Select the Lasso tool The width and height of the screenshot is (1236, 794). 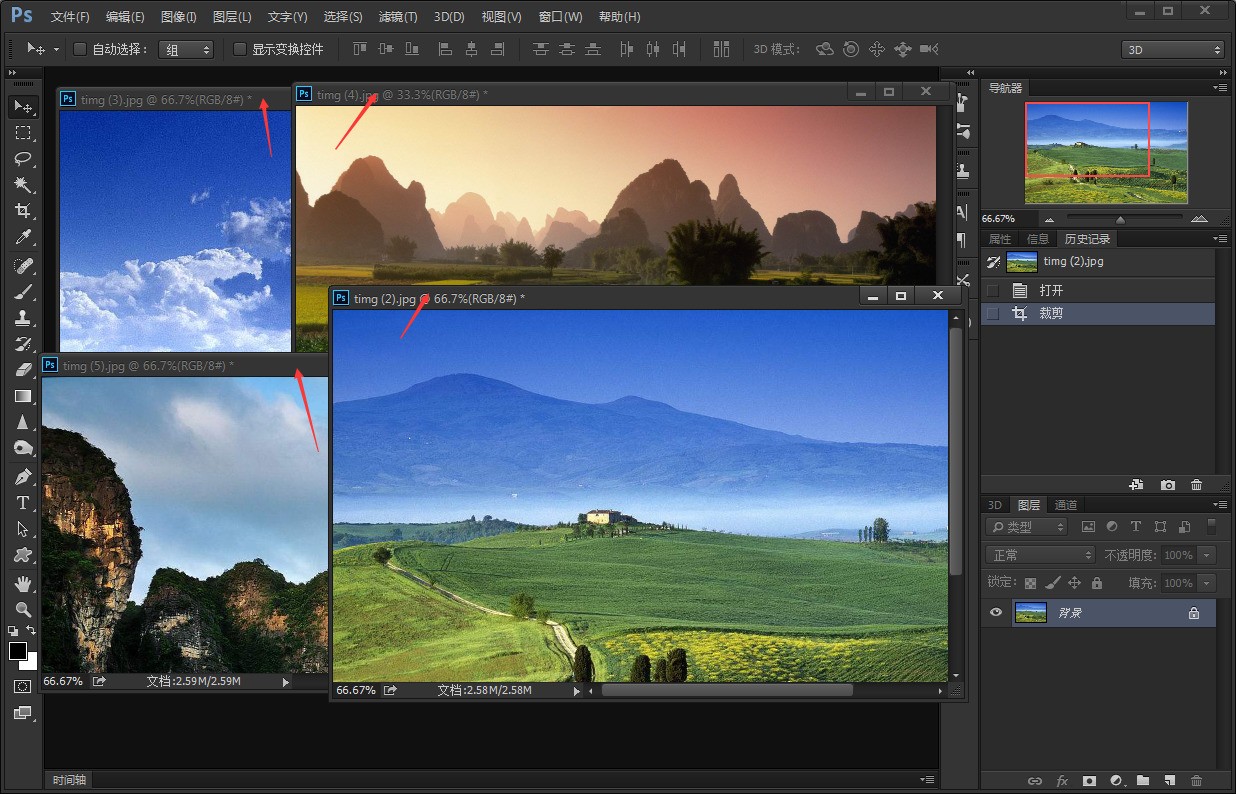(x=23, y=159)
